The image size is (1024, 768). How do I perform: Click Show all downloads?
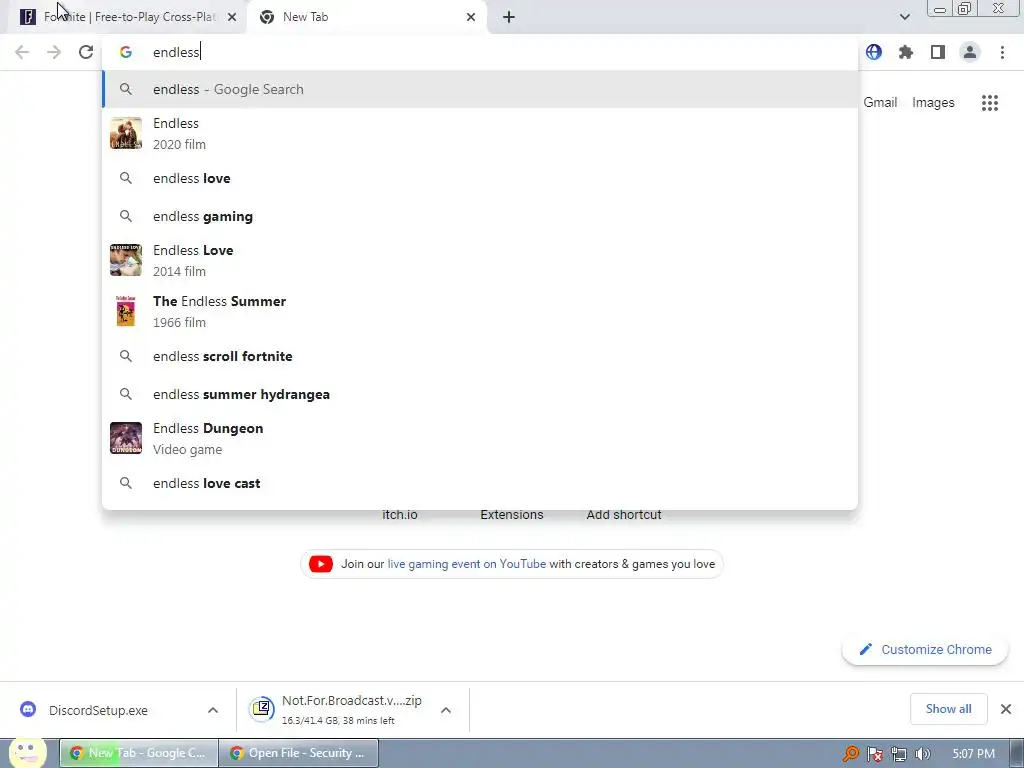coord(948,709)
